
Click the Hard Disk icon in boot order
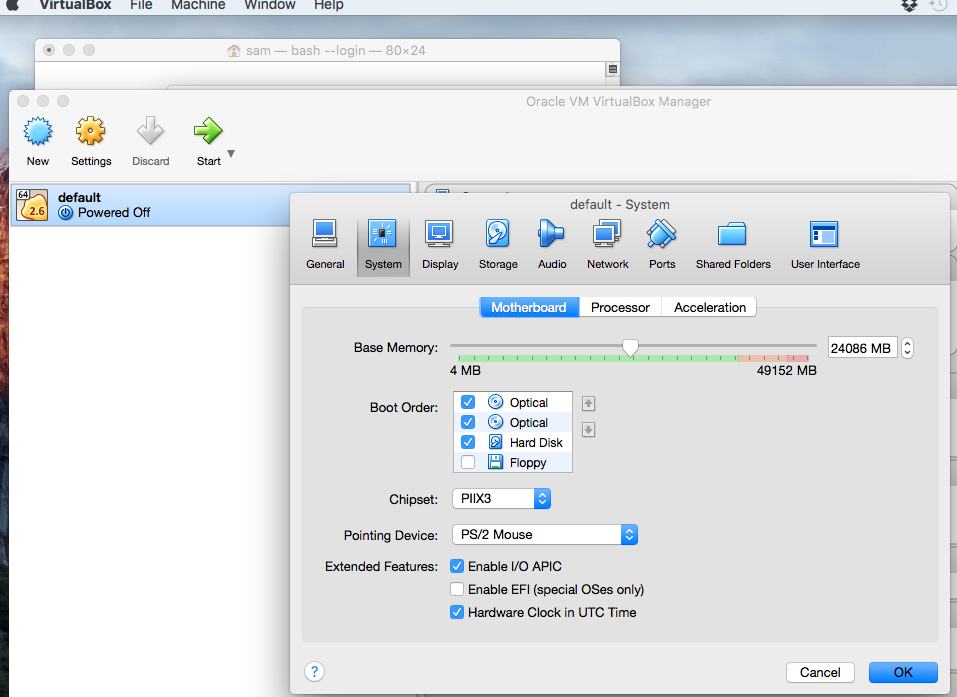pos(496,442)
